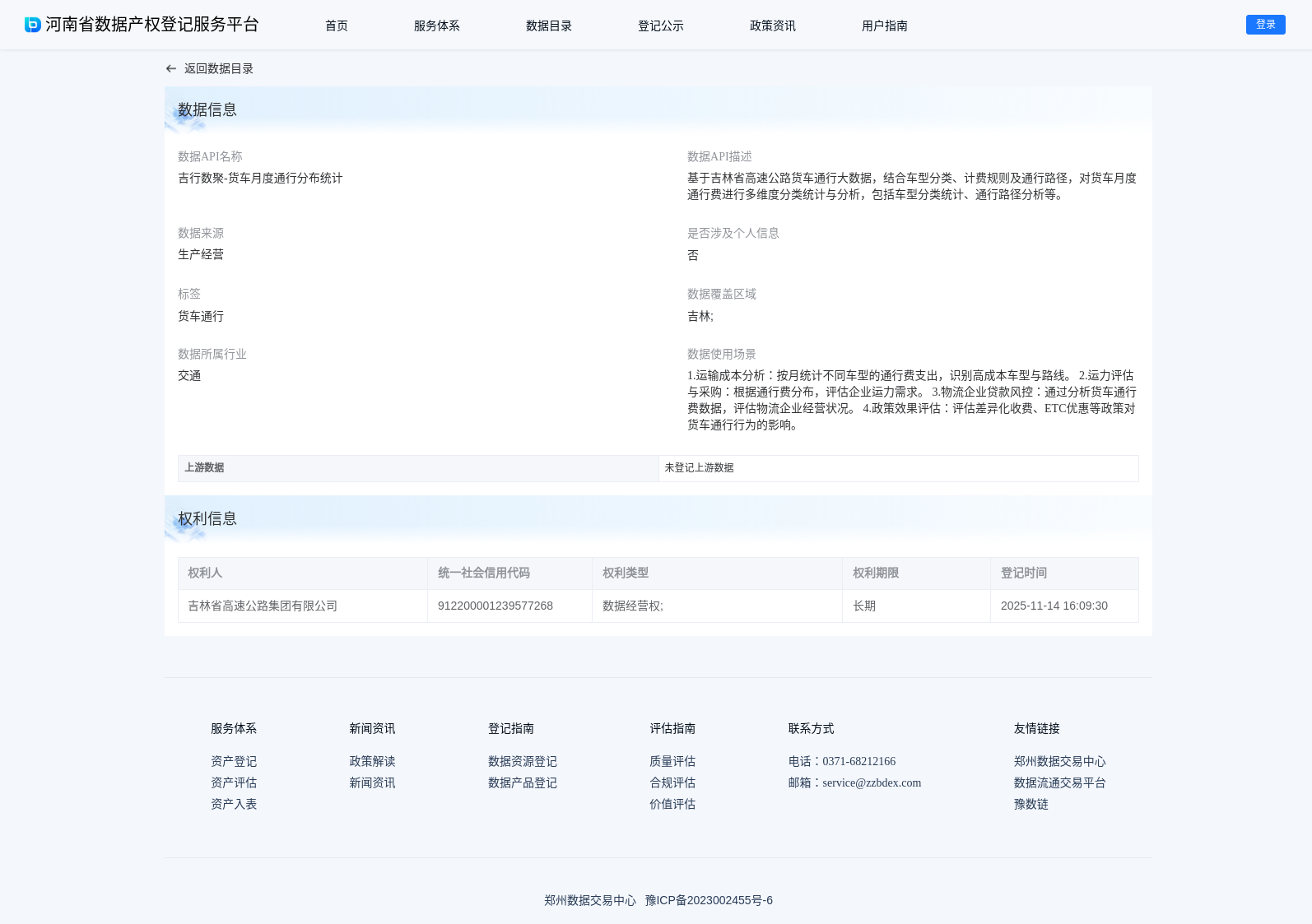Viewport: 1312px width, 924px height.
Task: Open footer link 价值评估
Action: click(672, 804)
